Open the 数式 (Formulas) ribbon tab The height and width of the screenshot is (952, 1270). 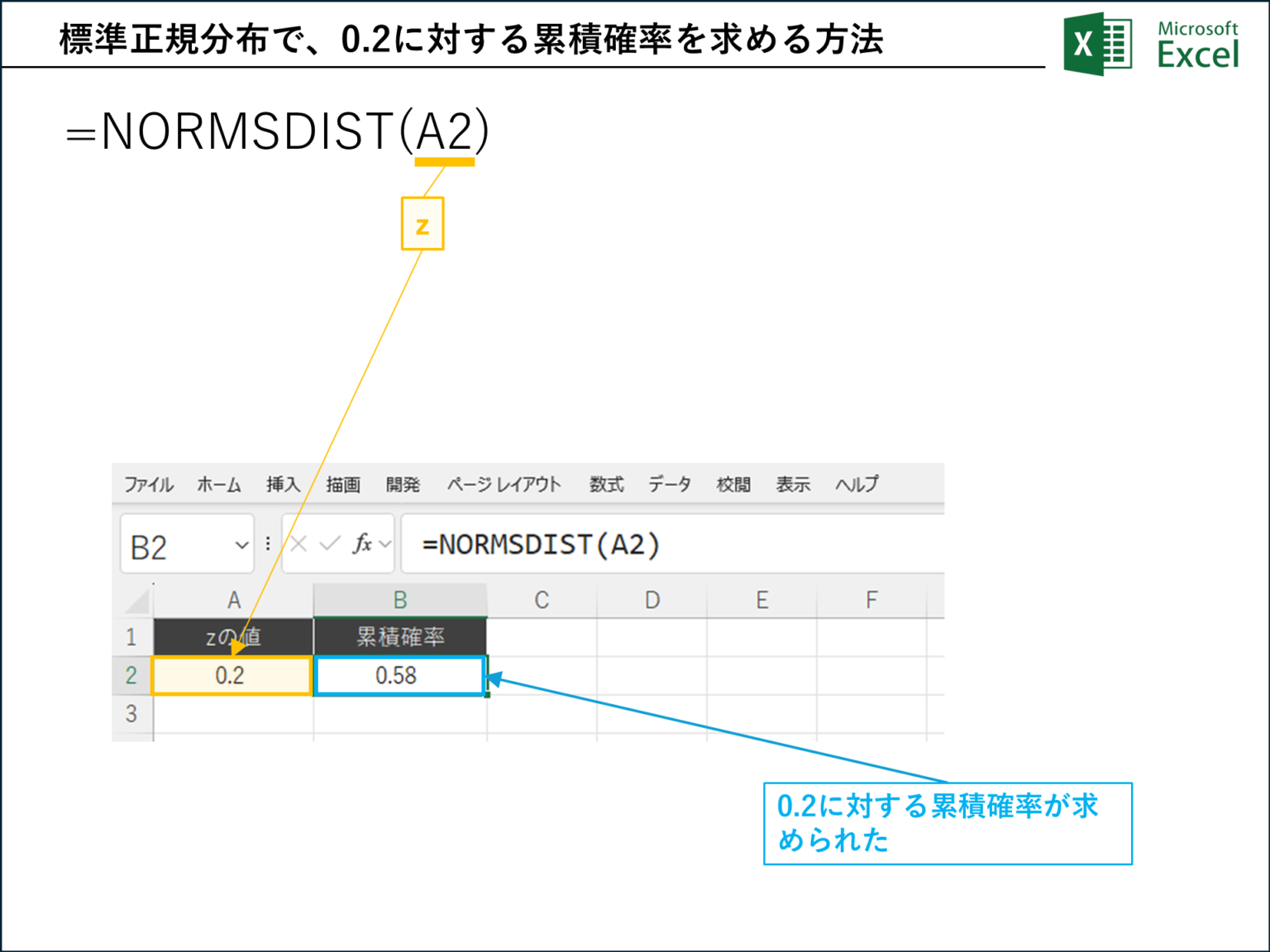(x=606, y=484)
